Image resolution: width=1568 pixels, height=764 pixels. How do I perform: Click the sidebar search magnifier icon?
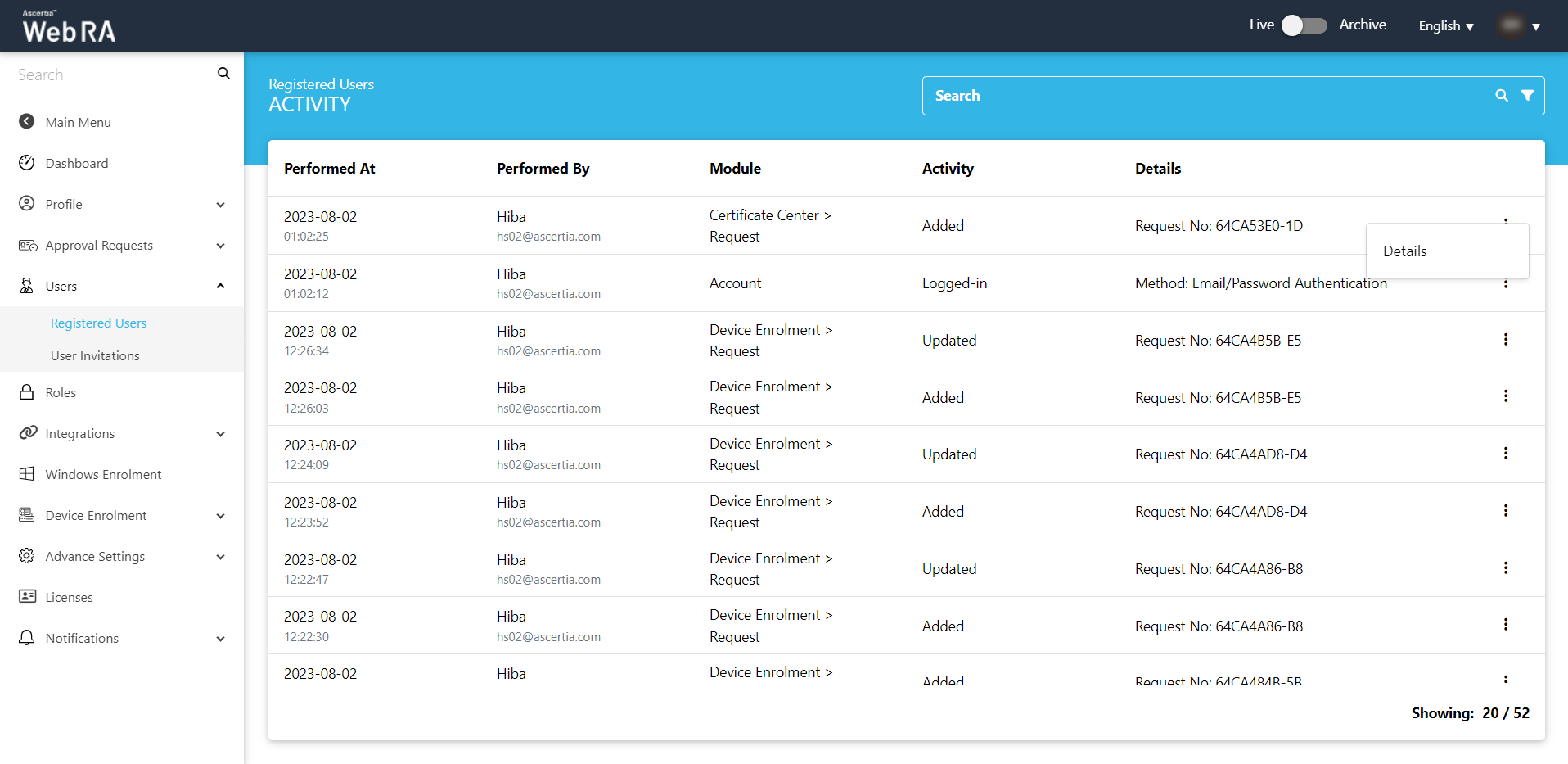[x=223, y=74]
